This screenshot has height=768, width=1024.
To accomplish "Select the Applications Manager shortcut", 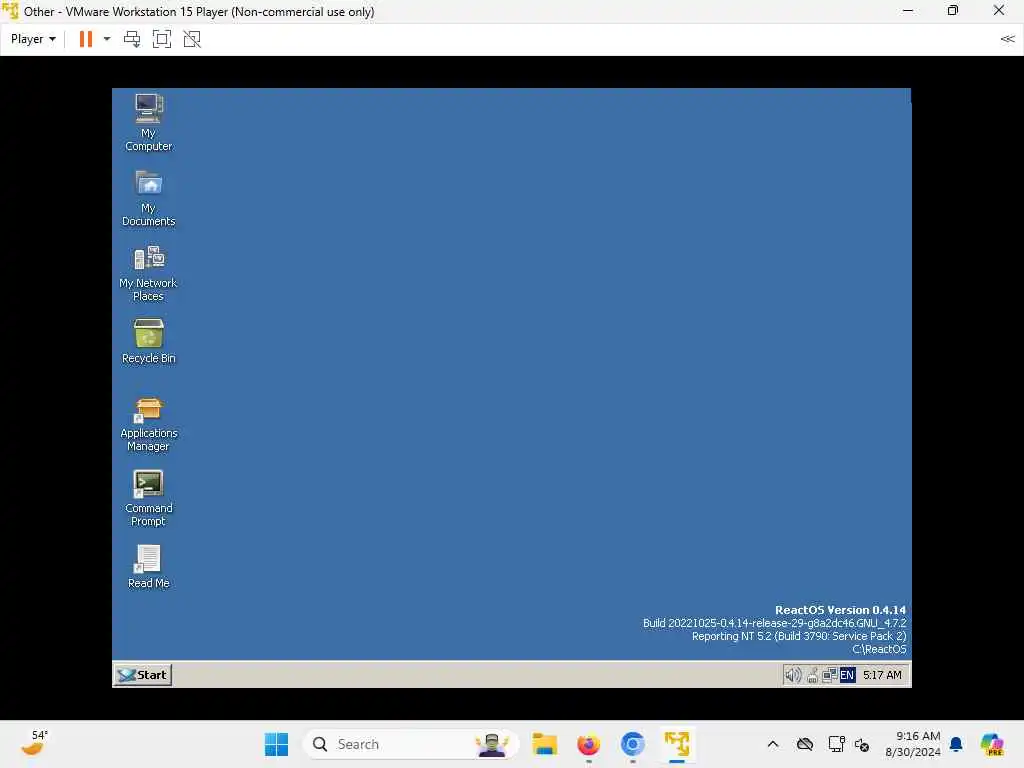I will click(148, 424).
